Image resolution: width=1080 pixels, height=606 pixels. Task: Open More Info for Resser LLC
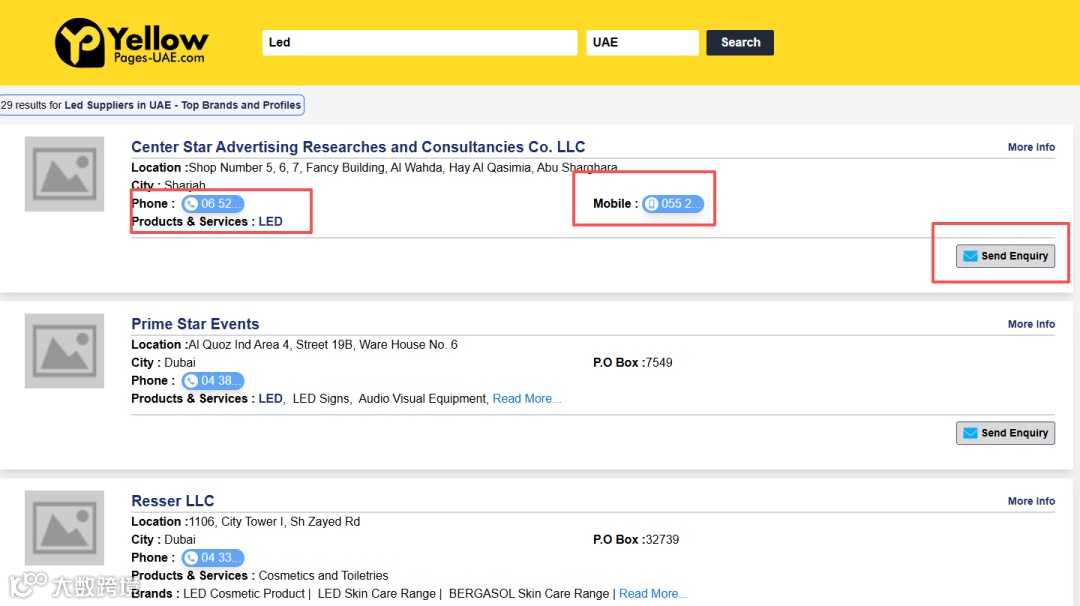tap(1031, 501)
